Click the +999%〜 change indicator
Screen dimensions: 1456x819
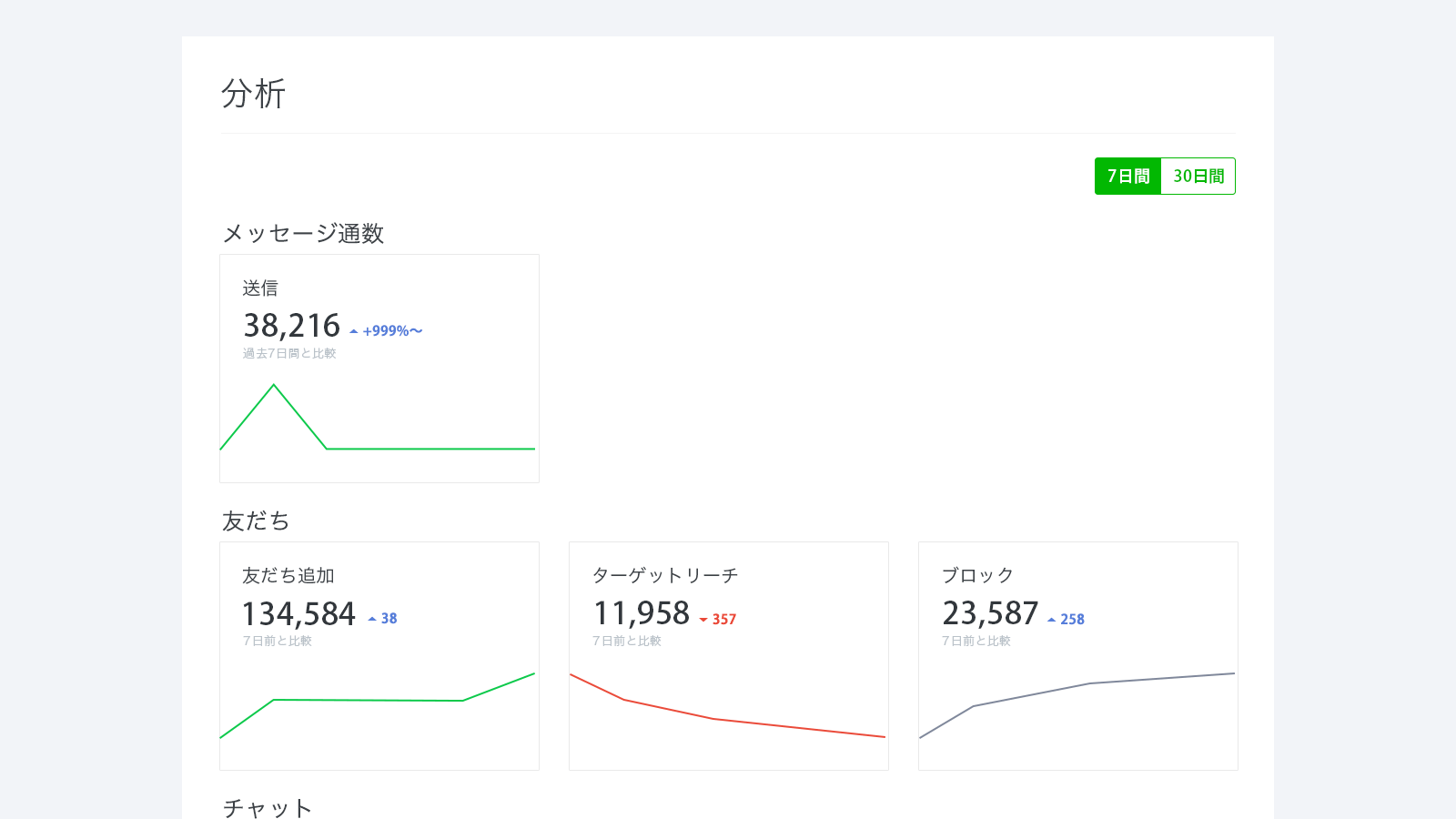pyautogui.click(x=392, y=331)
